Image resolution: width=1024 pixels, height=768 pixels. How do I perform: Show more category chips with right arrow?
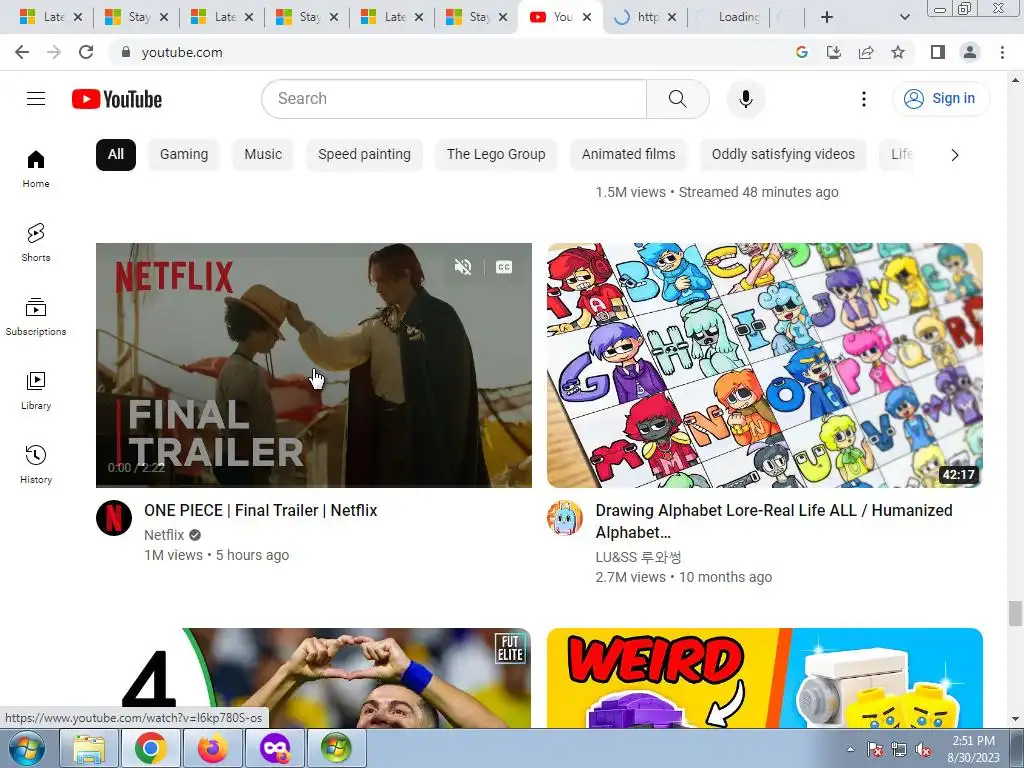point(955,155)
